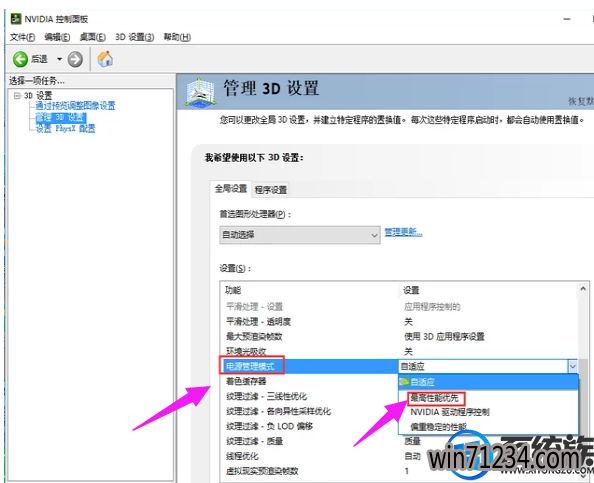The image size is (594, 483).
Task: Open the Back history dropdown arrow
Action: pos(59,59)
